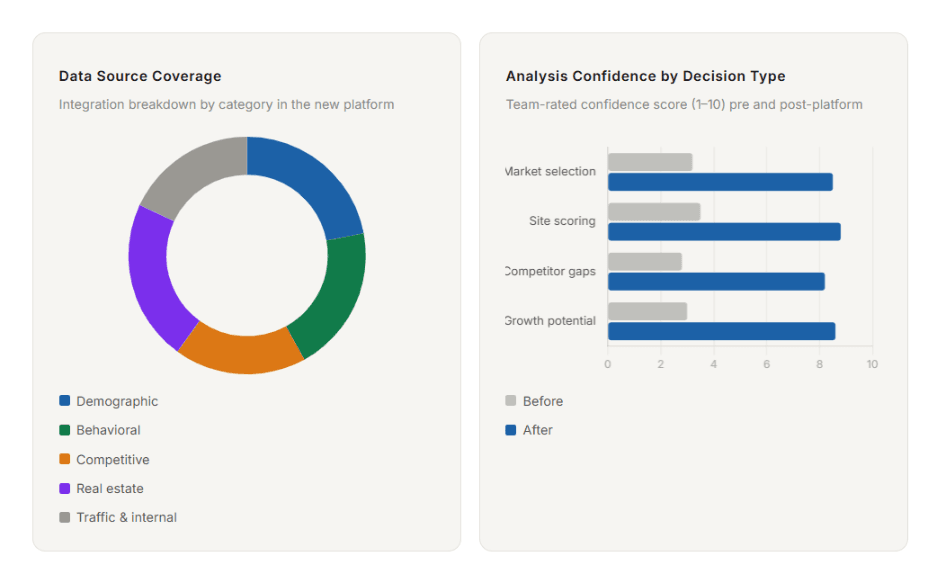Image resolution: width=936 pixels, height=574 pixels.
Task: Click the Site scoring After blue bar
Action: pyautogui.click(x=724, y=232)
